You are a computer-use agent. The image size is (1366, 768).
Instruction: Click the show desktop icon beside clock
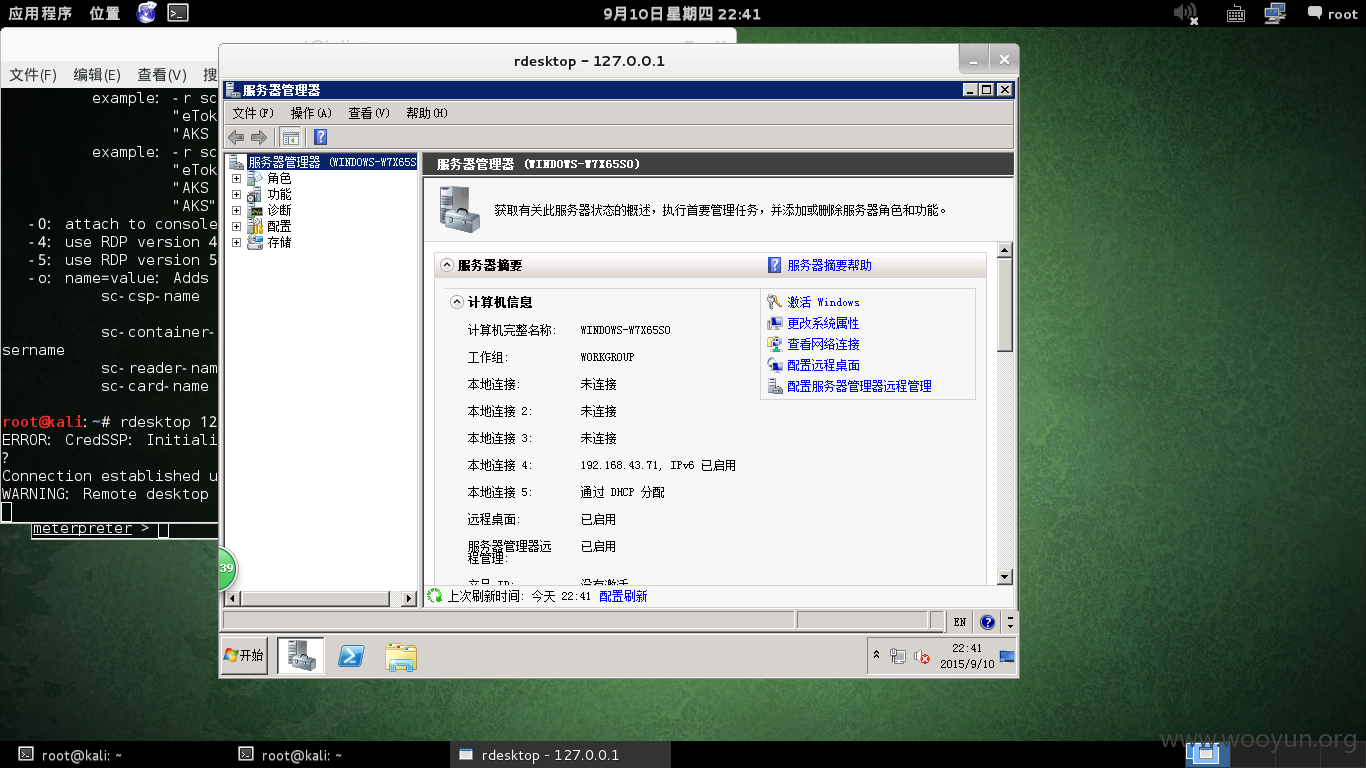[1007, 657]
